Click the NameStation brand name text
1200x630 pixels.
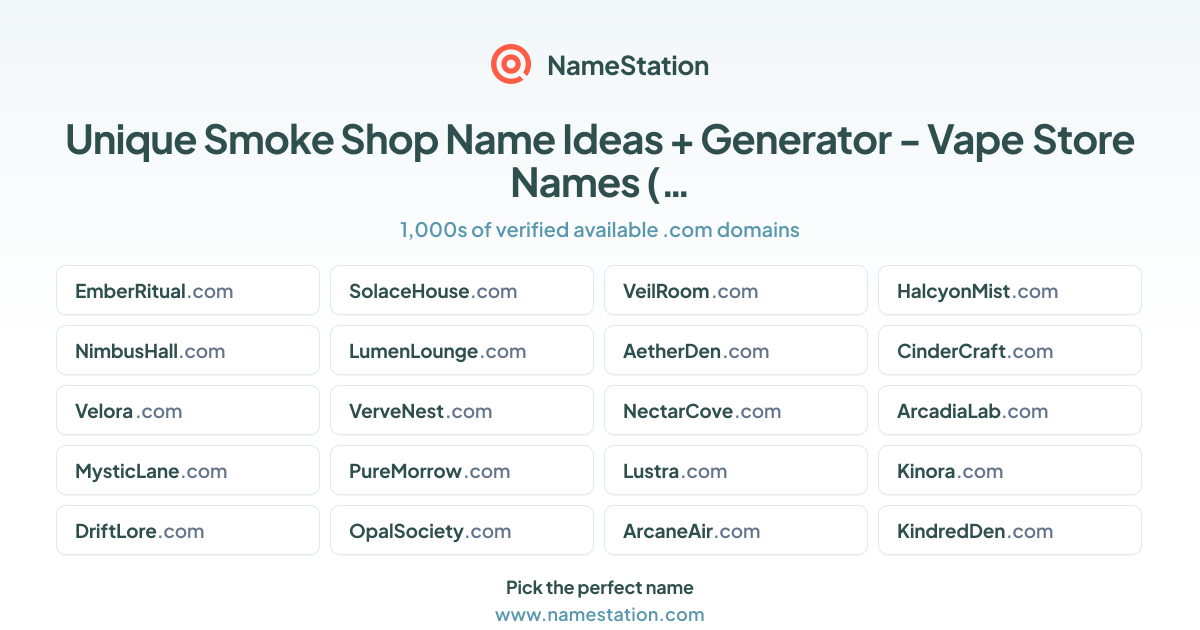(628, 66)
